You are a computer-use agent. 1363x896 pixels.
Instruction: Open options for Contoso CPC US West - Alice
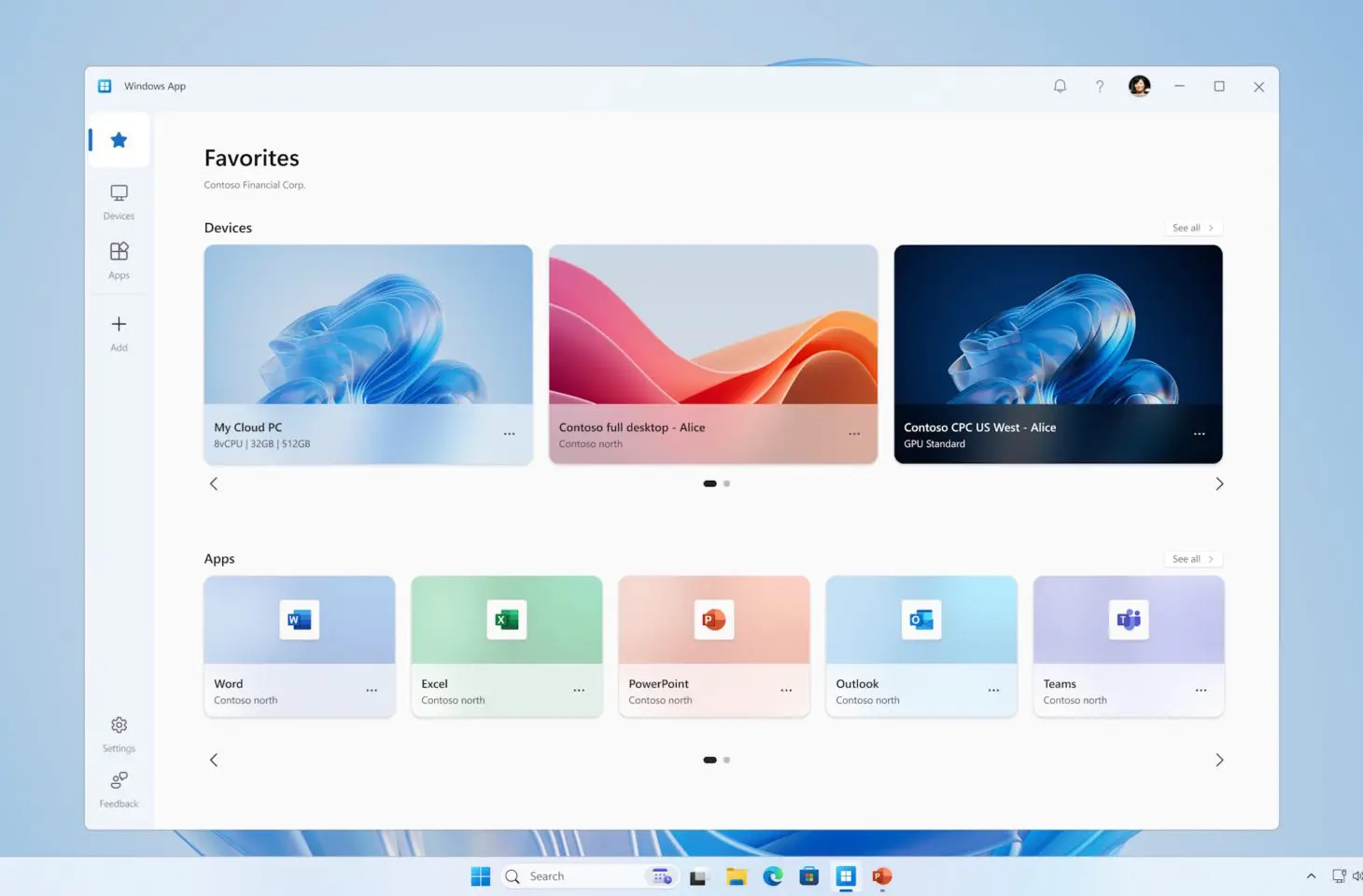tap(1199, 433)
